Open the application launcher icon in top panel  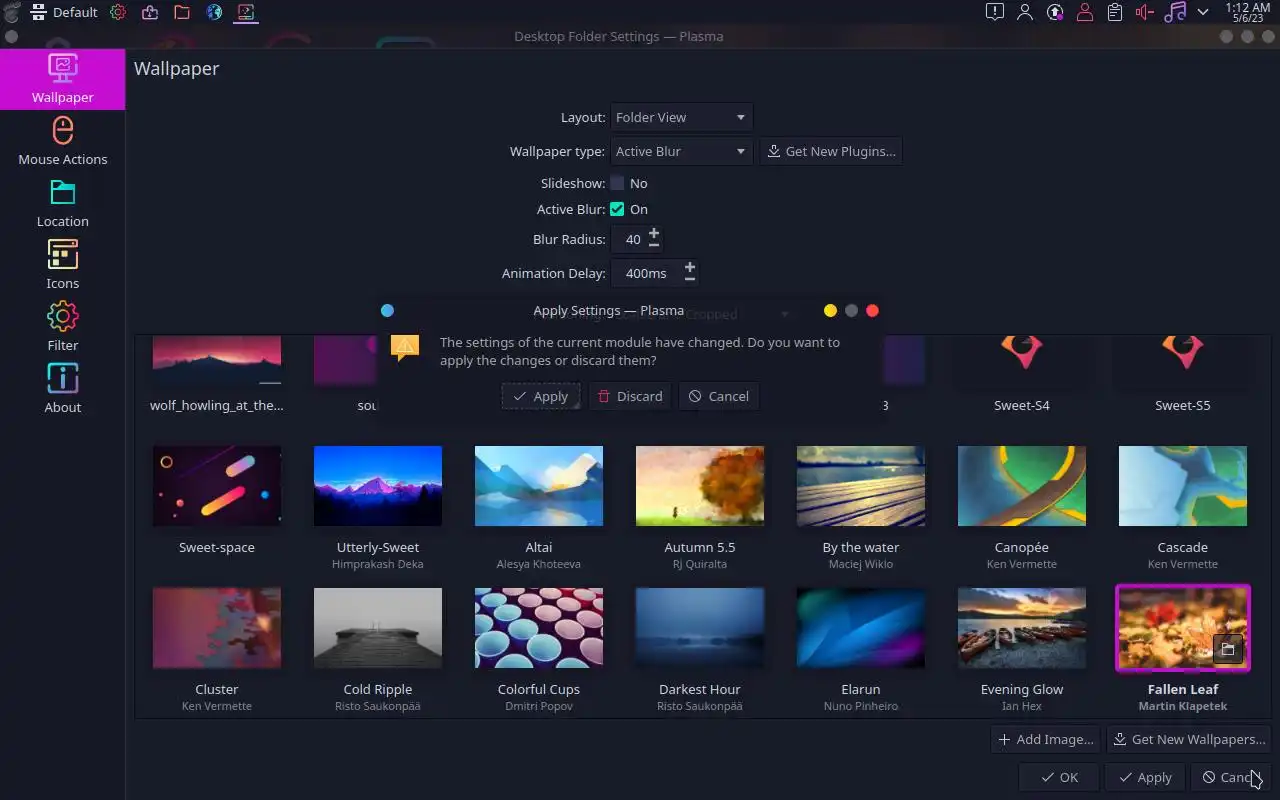[x=12, y=12]
